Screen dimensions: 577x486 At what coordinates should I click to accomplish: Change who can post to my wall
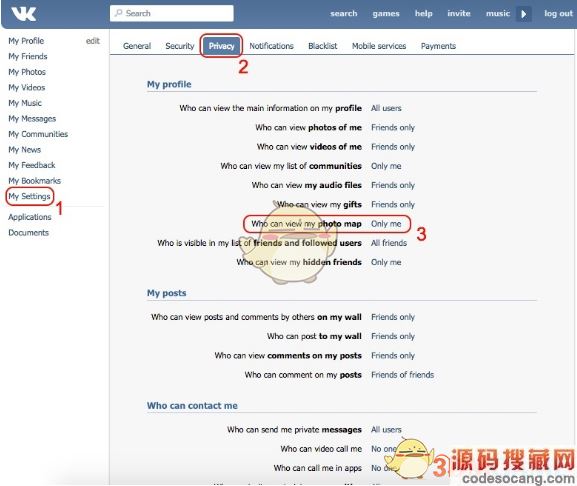pyautogui.click(x=393, y=336)
